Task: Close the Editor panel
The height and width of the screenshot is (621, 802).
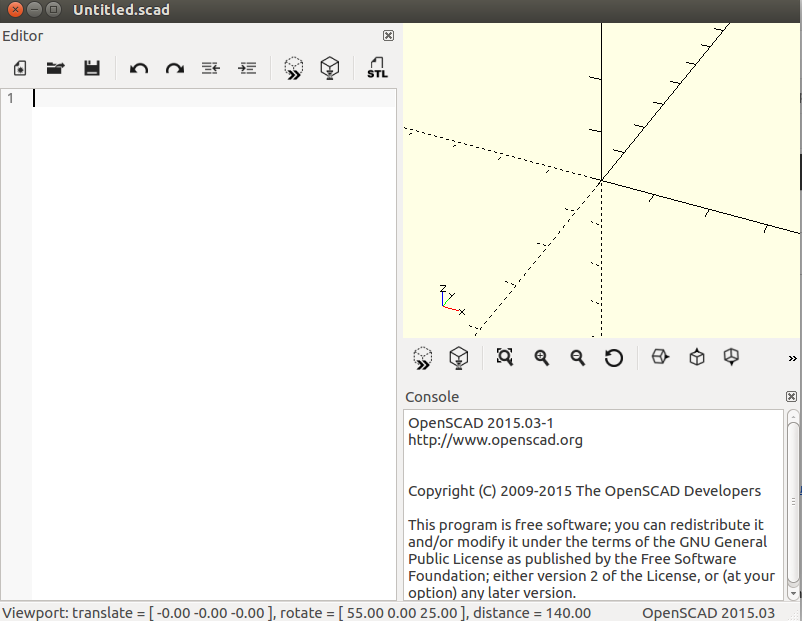Action: click(388, 35)
